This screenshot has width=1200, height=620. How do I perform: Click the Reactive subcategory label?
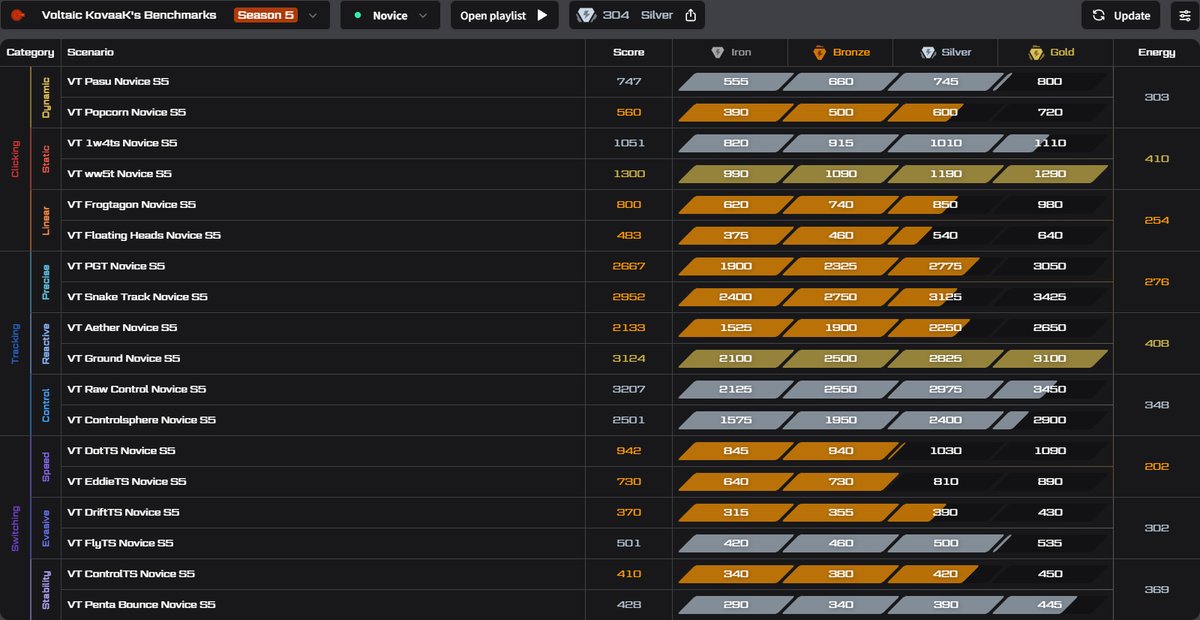pyautogui.click(x=46, y=343)
